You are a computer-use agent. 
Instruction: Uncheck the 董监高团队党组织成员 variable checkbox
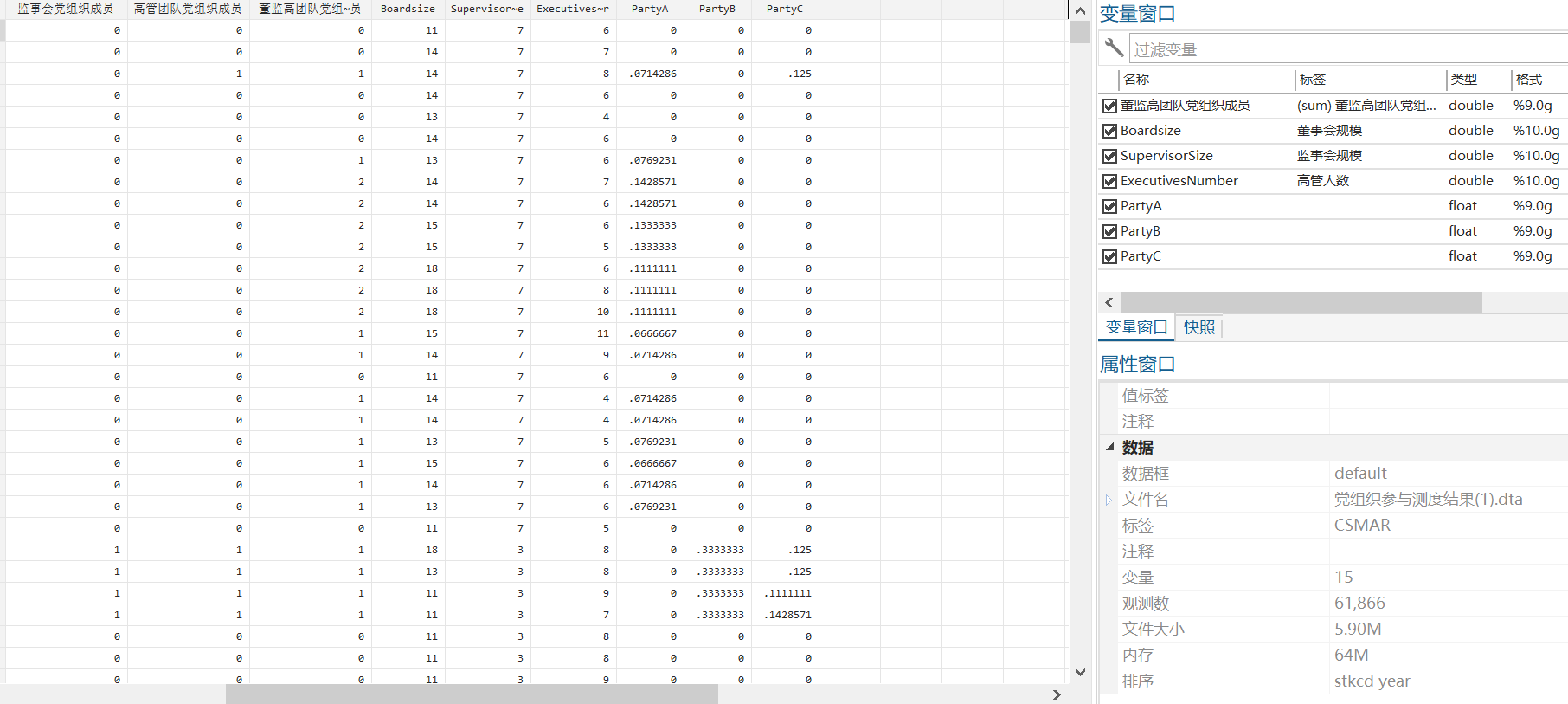point(1109,106)
